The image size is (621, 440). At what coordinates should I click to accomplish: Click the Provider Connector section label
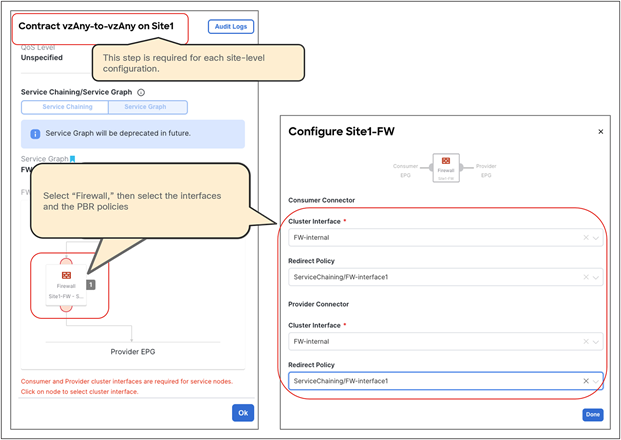point(318,304)
